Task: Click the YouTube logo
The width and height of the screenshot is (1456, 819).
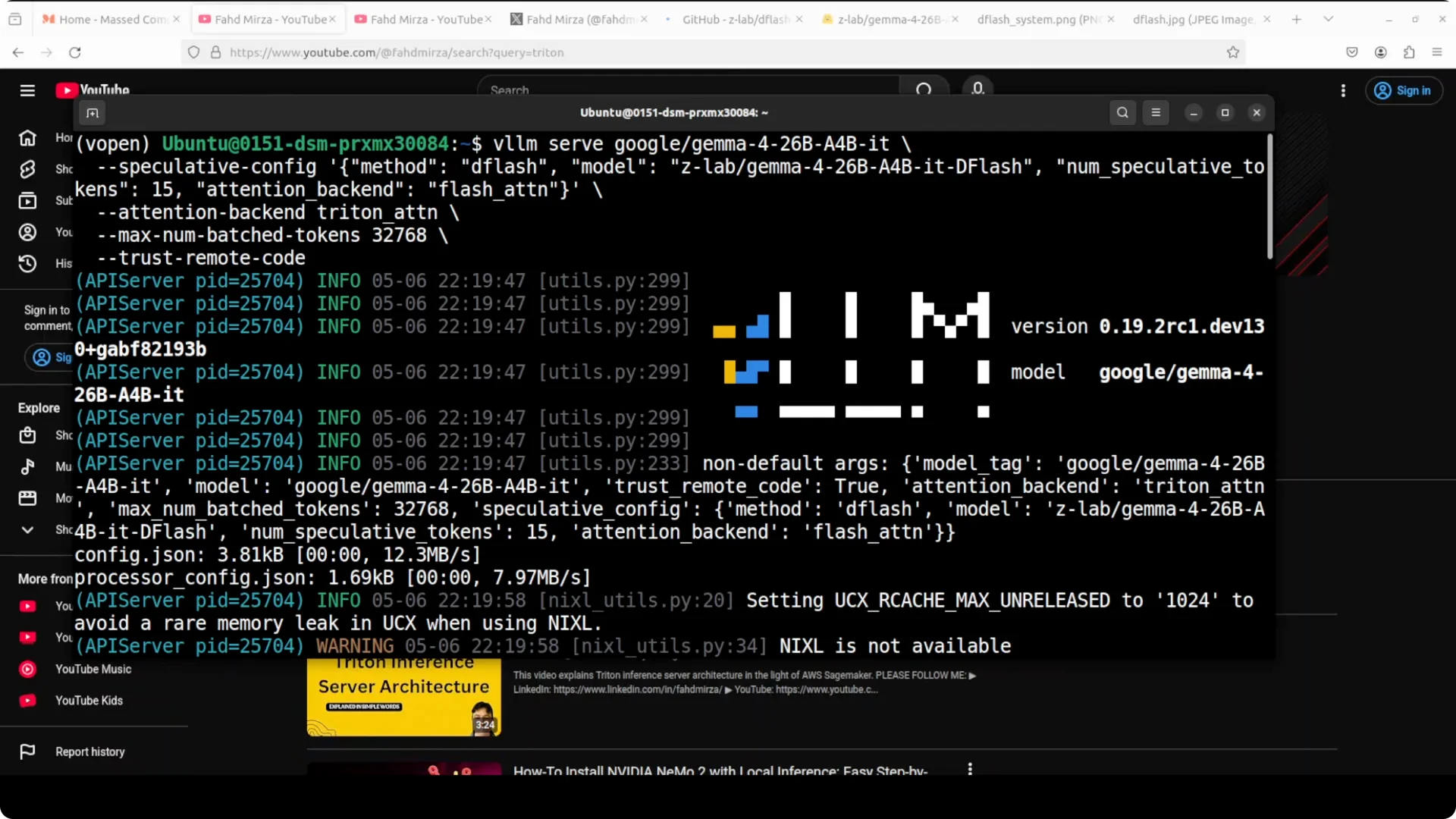Action: tap(93, 90)
